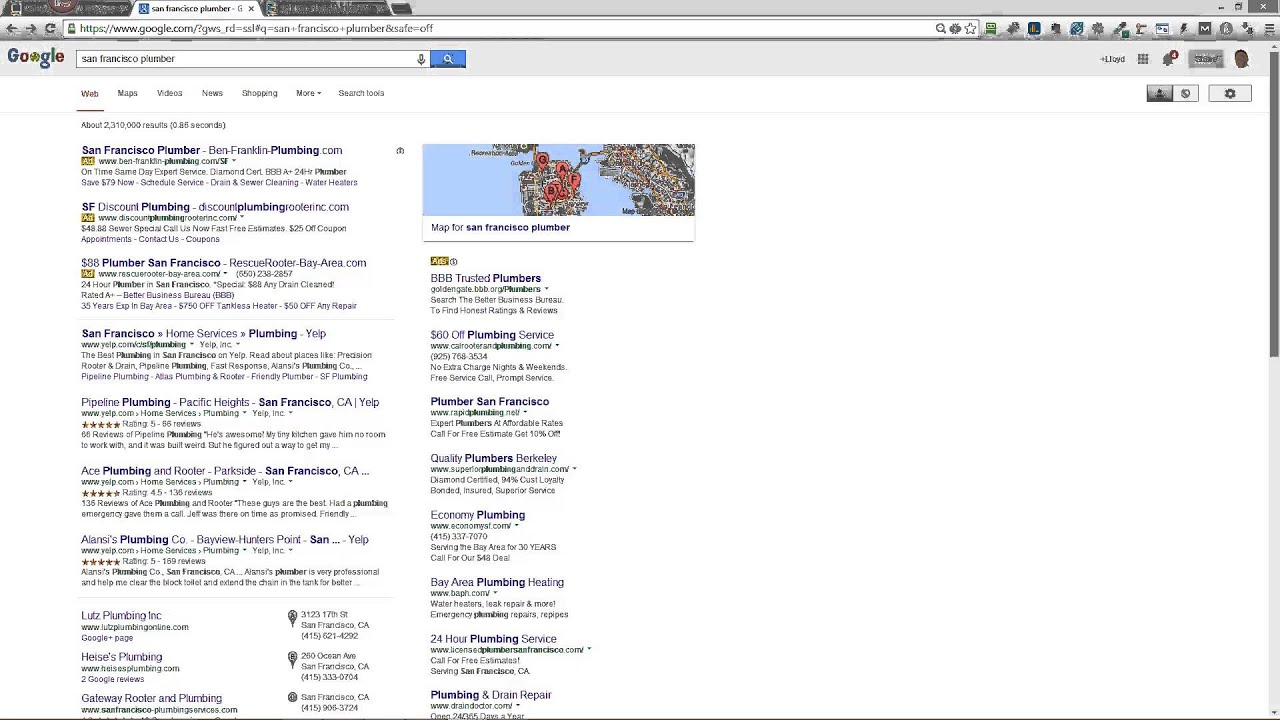
Task: Open search settings gear
Action: pyautogui.click(x=1230, y=94)
